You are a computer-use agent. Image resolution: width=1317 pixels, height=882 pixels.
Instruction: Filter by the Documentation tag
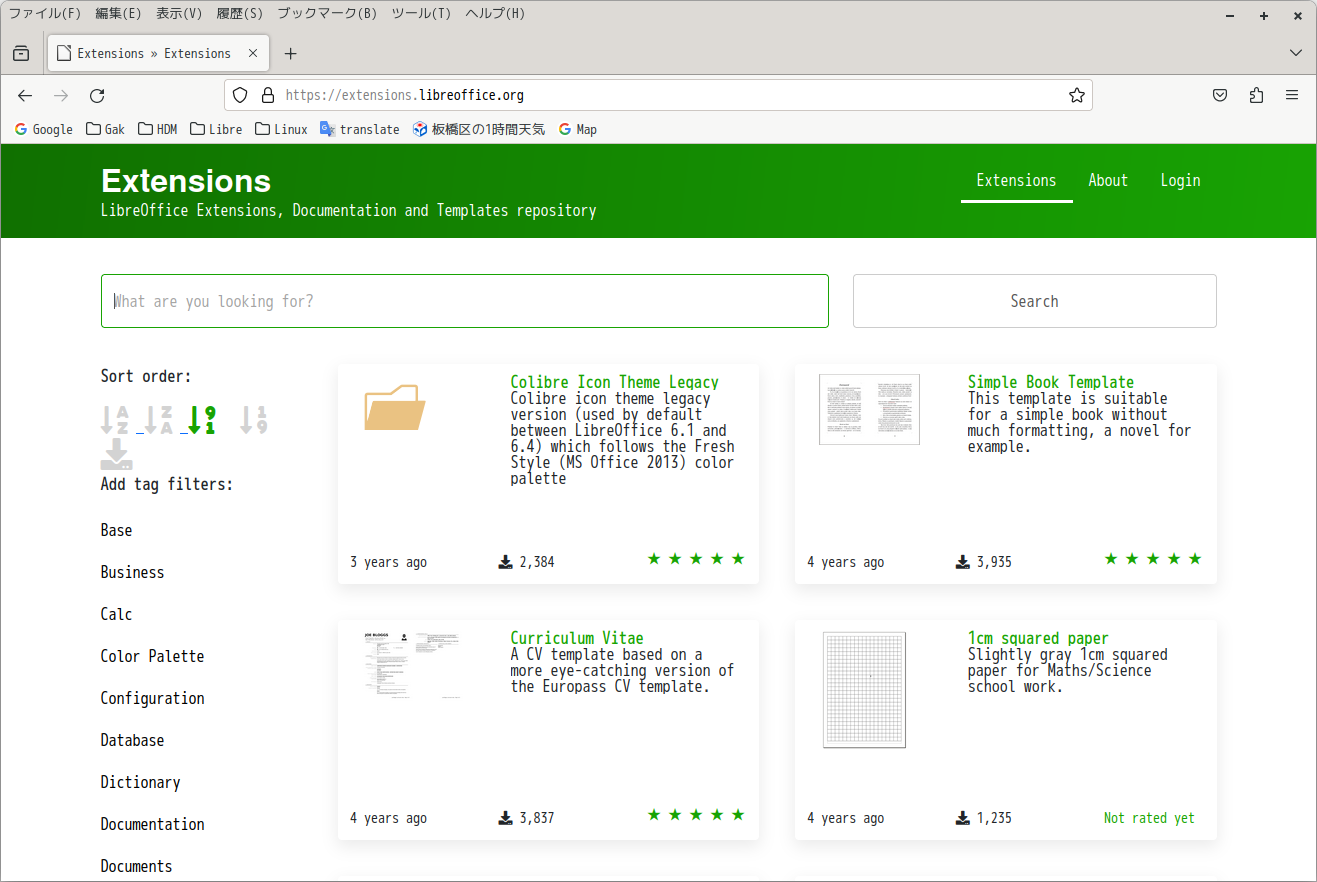click(152, 825)
